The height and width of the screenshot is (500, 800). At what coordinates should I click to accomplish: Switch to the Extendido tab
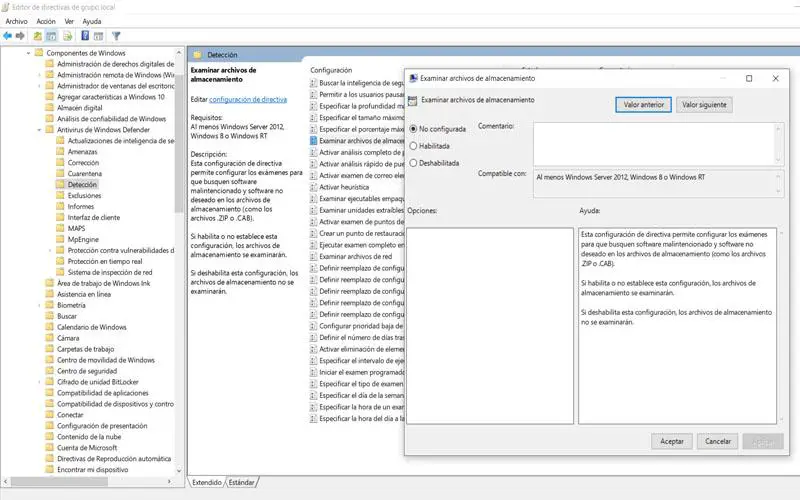[207, 482]
